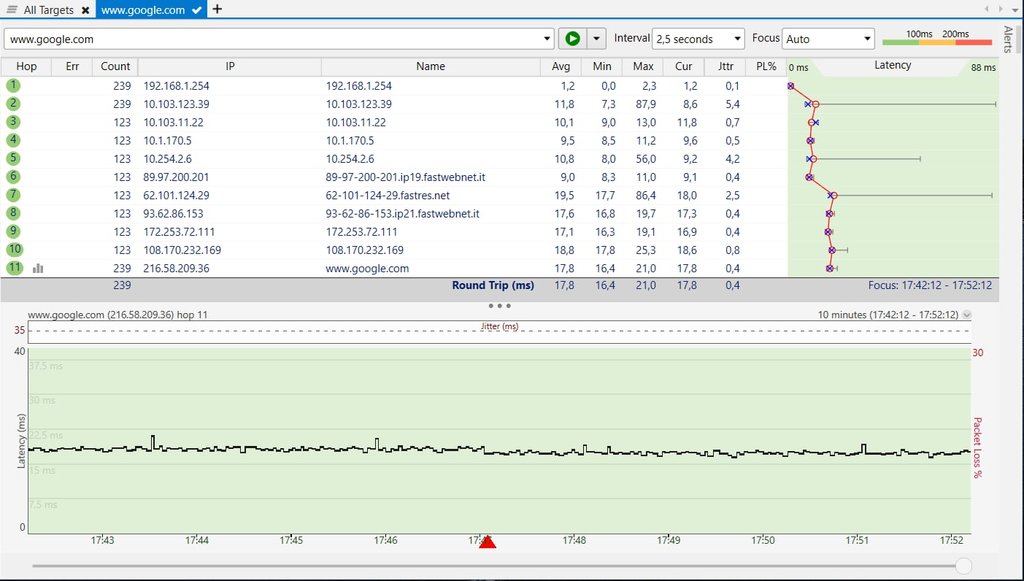Click the three-dot splitter handle above the graph
This screenshot has height=581, width=1024.
[500, 306]
